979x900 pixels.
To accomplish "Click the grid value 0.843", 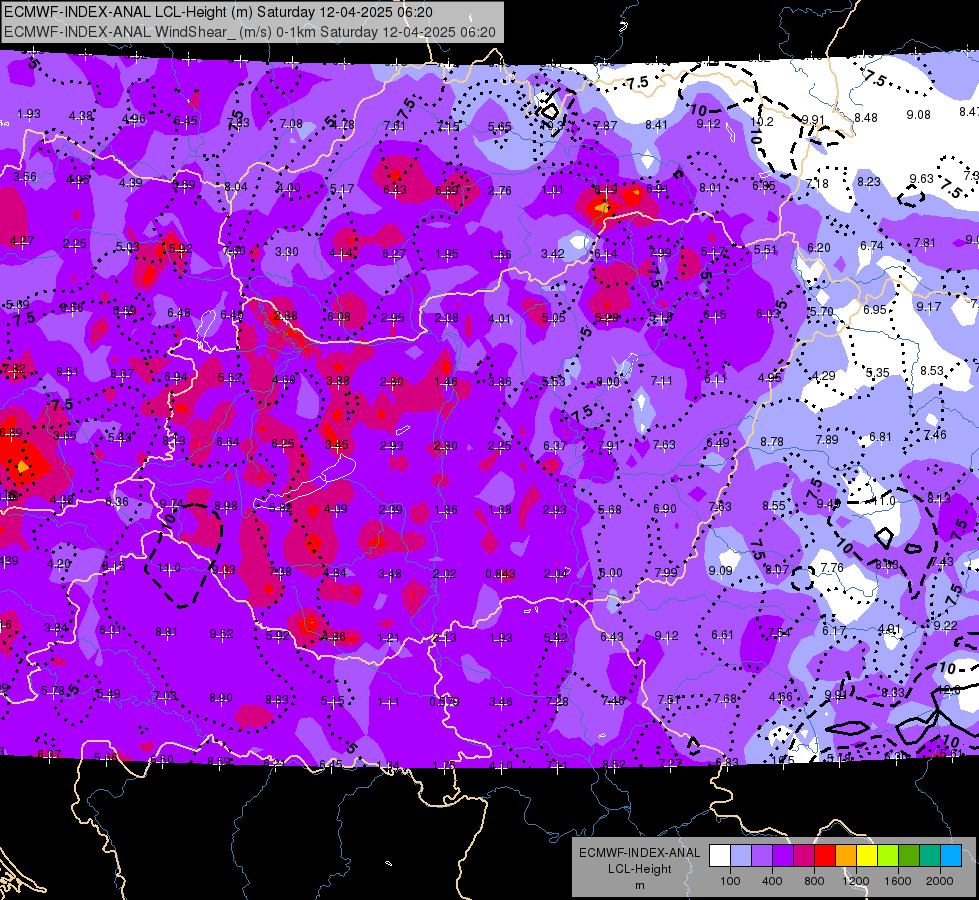I will tap(501, 573).
